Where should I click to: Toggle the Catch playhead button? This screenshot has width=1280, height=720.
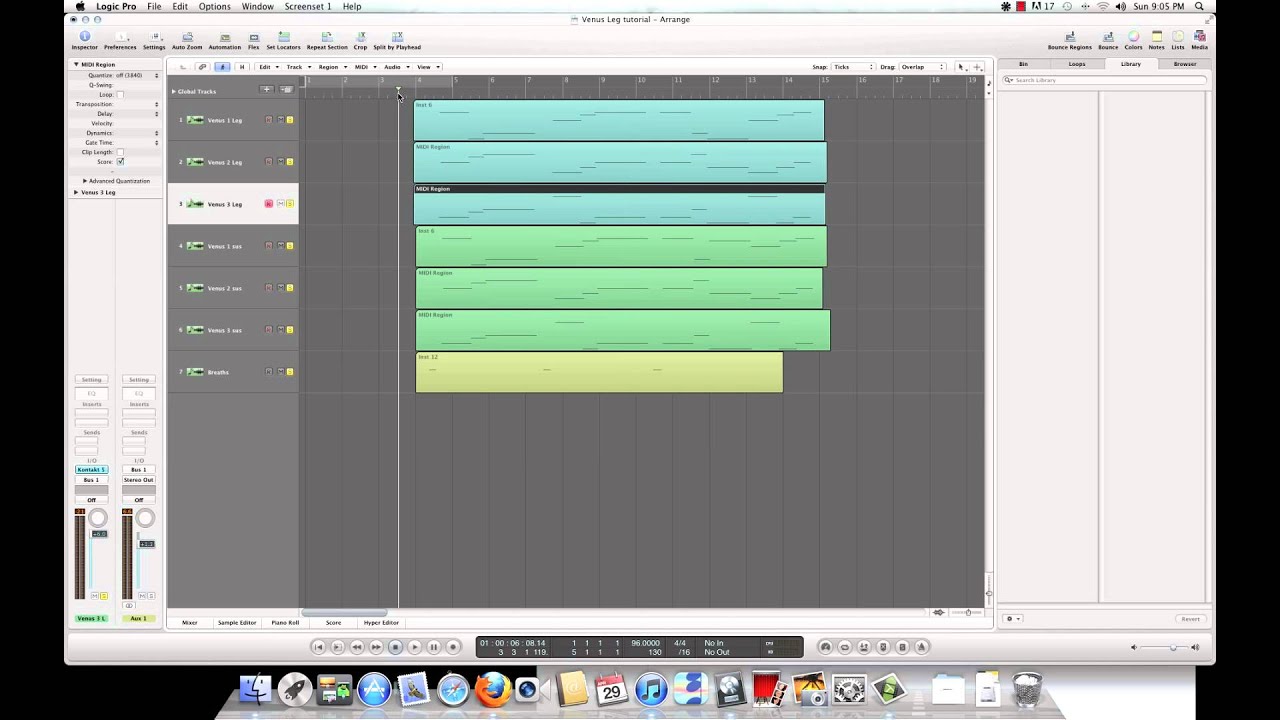222,67
